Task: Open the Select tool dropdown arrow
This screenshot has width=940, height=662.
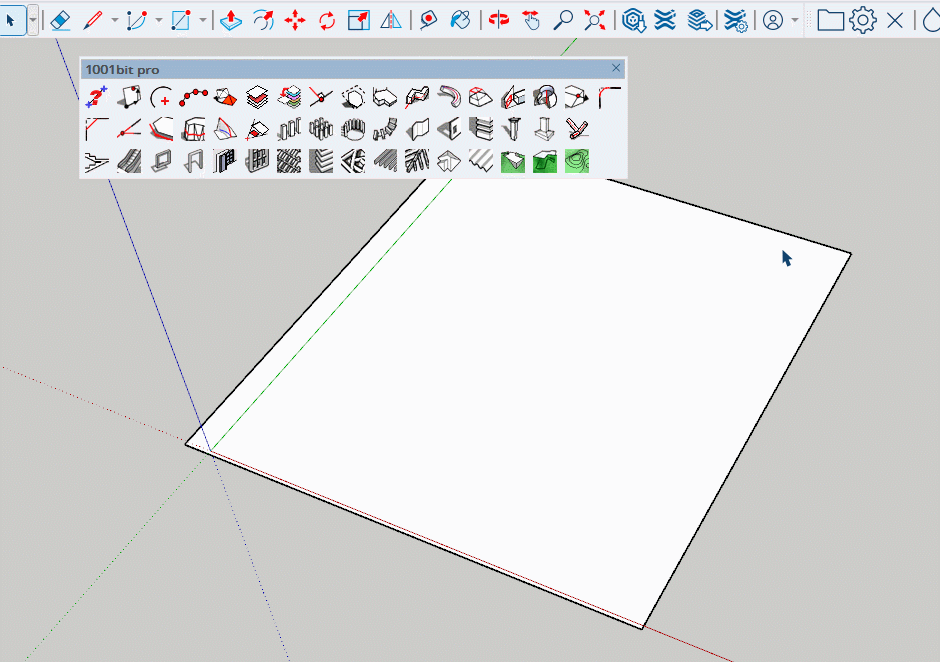Action: (33, 20)
